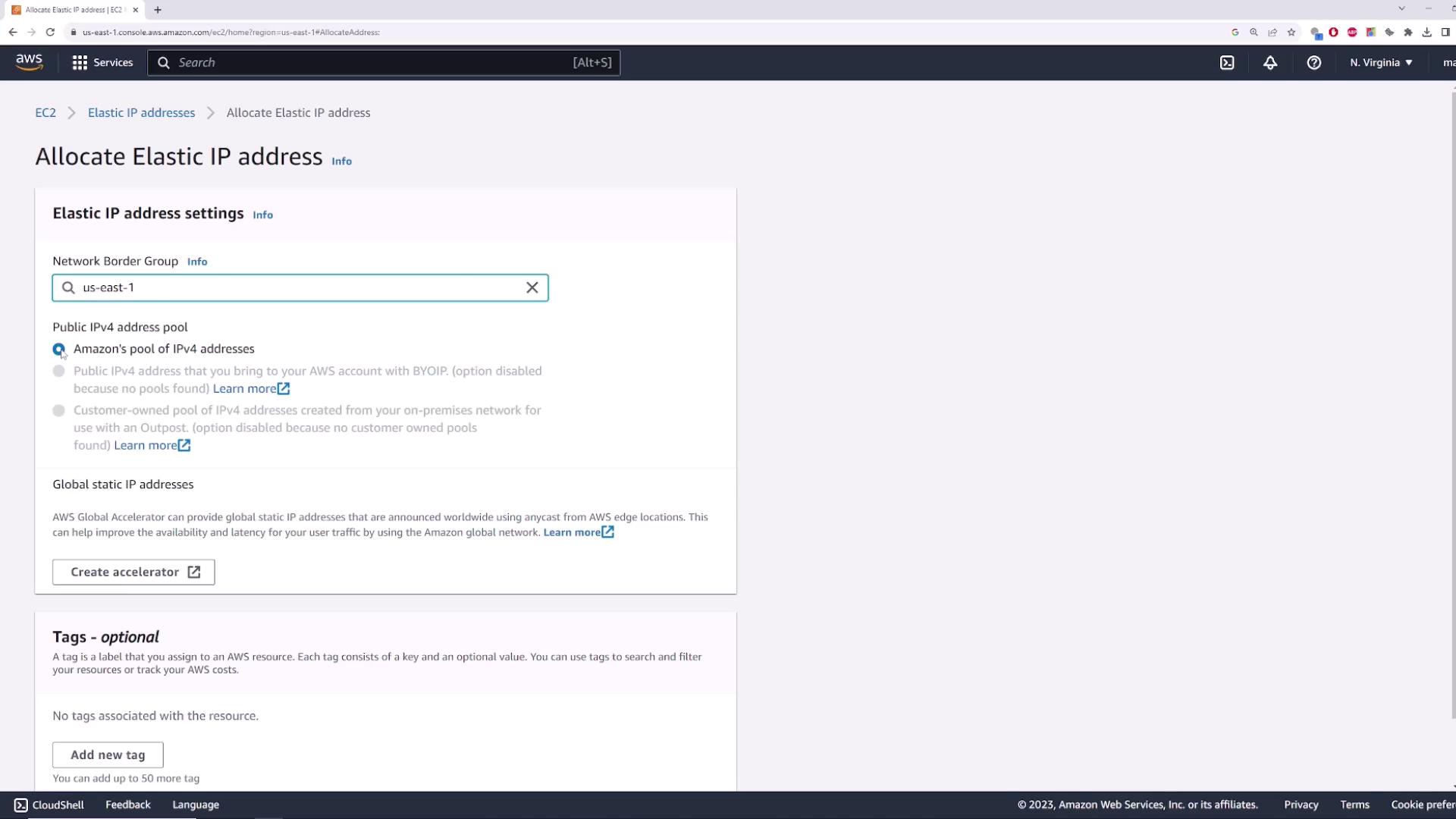Navigate to EC2 breadcrumb link

click(x=45, y=113)
